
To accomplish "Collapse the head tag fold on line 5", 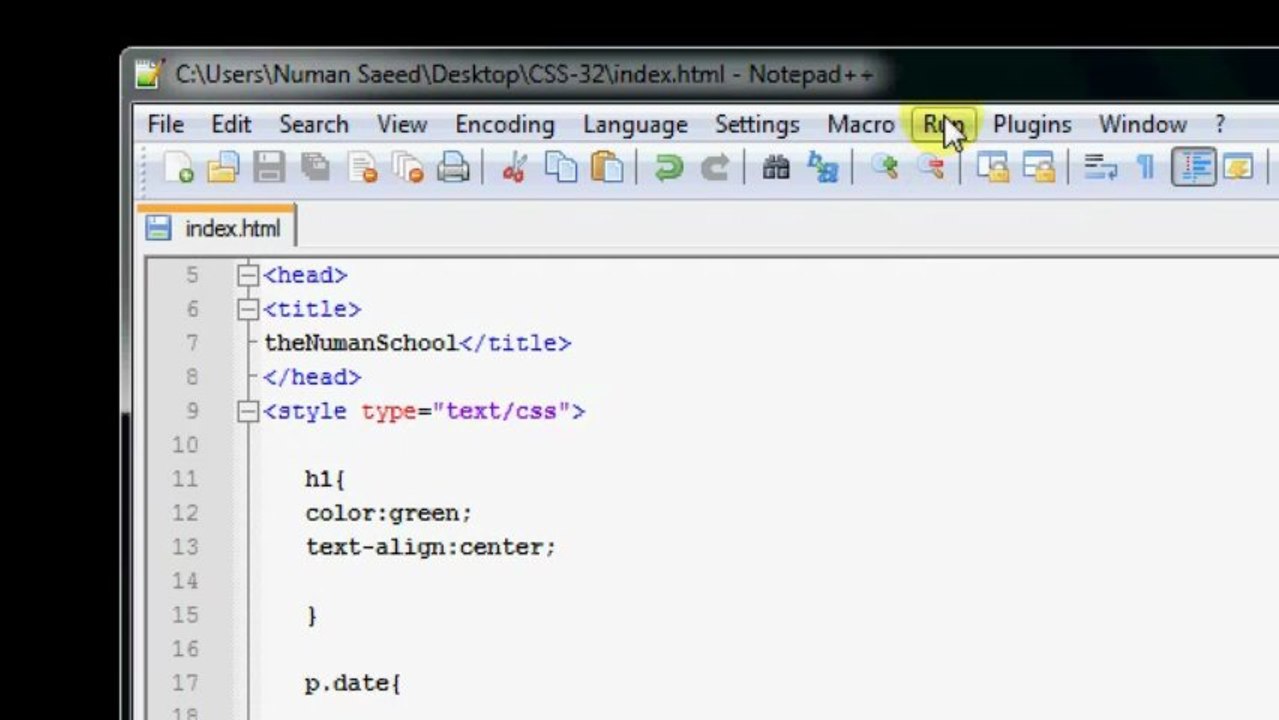I will click(248, 275).
